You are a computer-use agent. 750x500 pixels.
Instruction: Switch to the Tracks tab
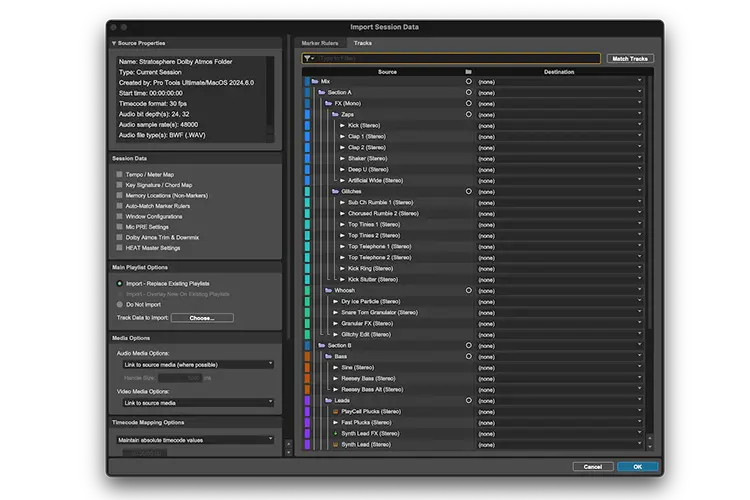(363, 43)
